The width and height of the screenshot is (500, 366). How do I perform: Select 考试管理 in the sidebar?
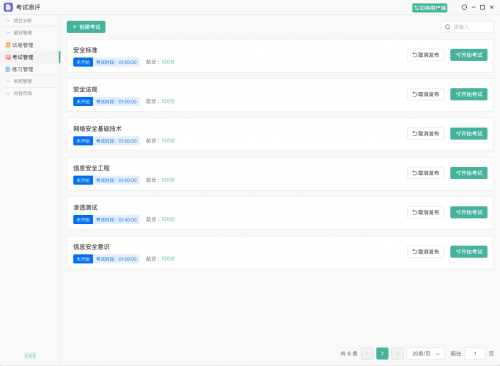click(x=30, y=57)
